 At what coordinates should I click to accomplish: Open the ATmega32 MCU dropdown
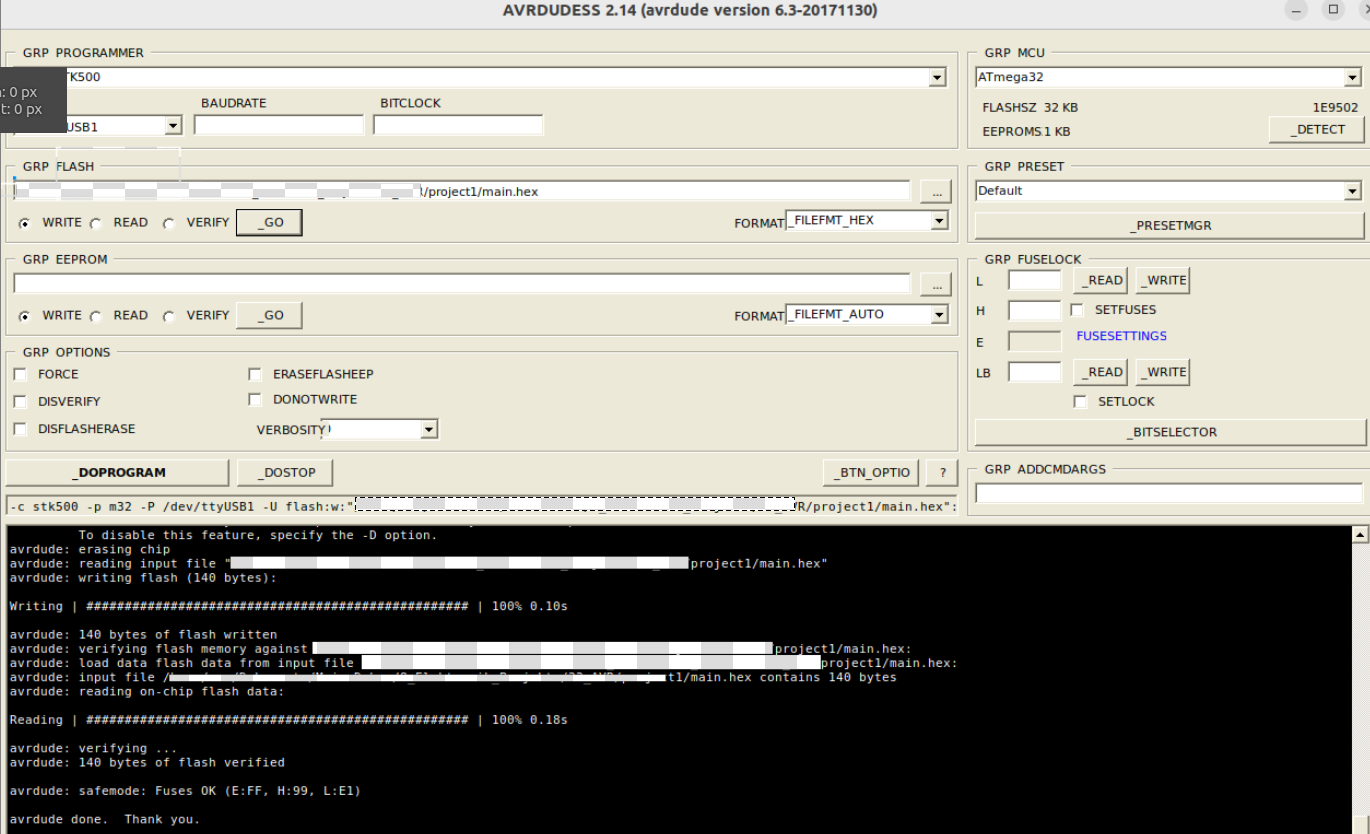tap(1353, 77)
